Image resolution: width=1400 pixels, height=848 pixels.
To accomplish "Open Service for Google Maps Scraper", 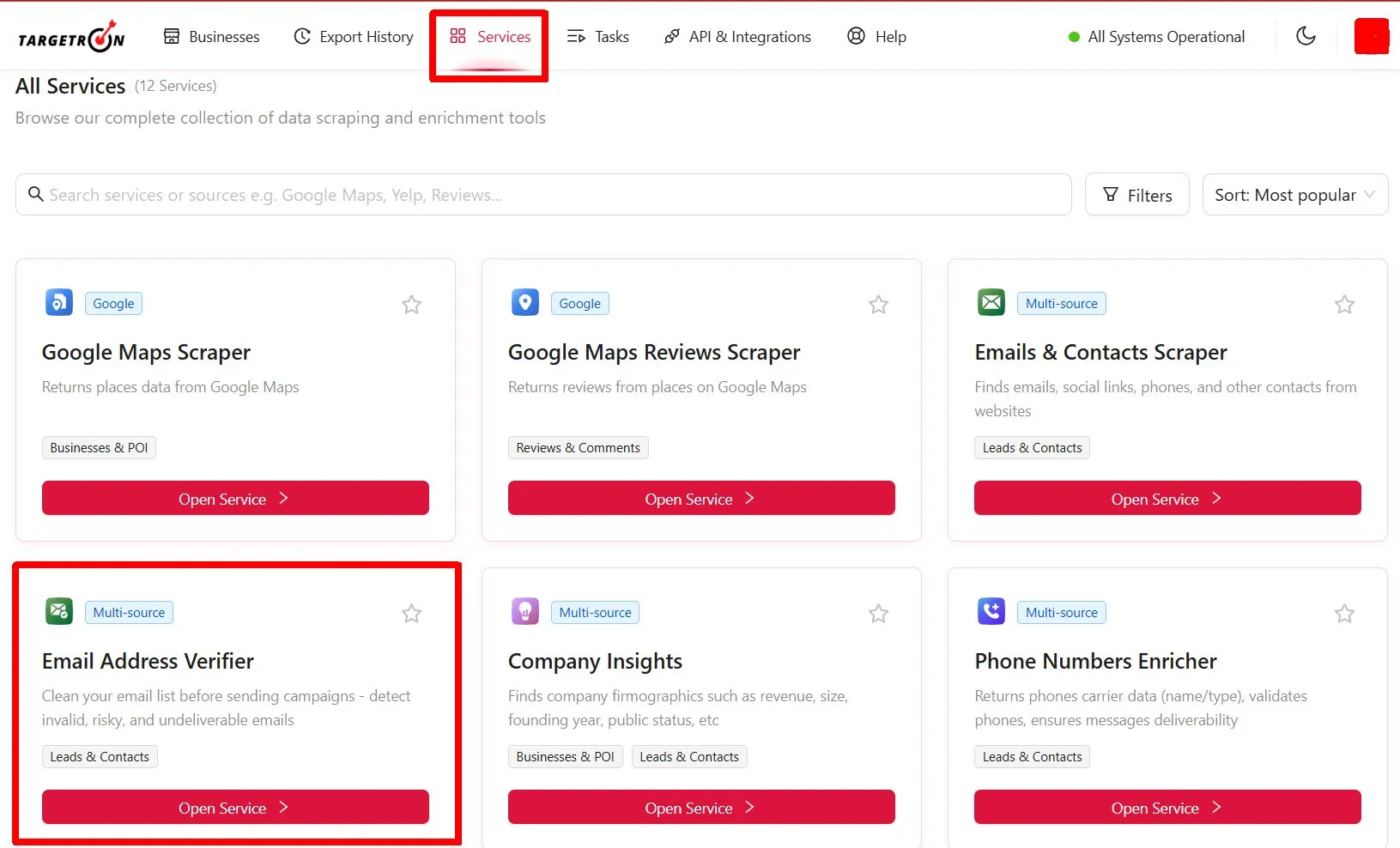I will (x=235, y=499).
